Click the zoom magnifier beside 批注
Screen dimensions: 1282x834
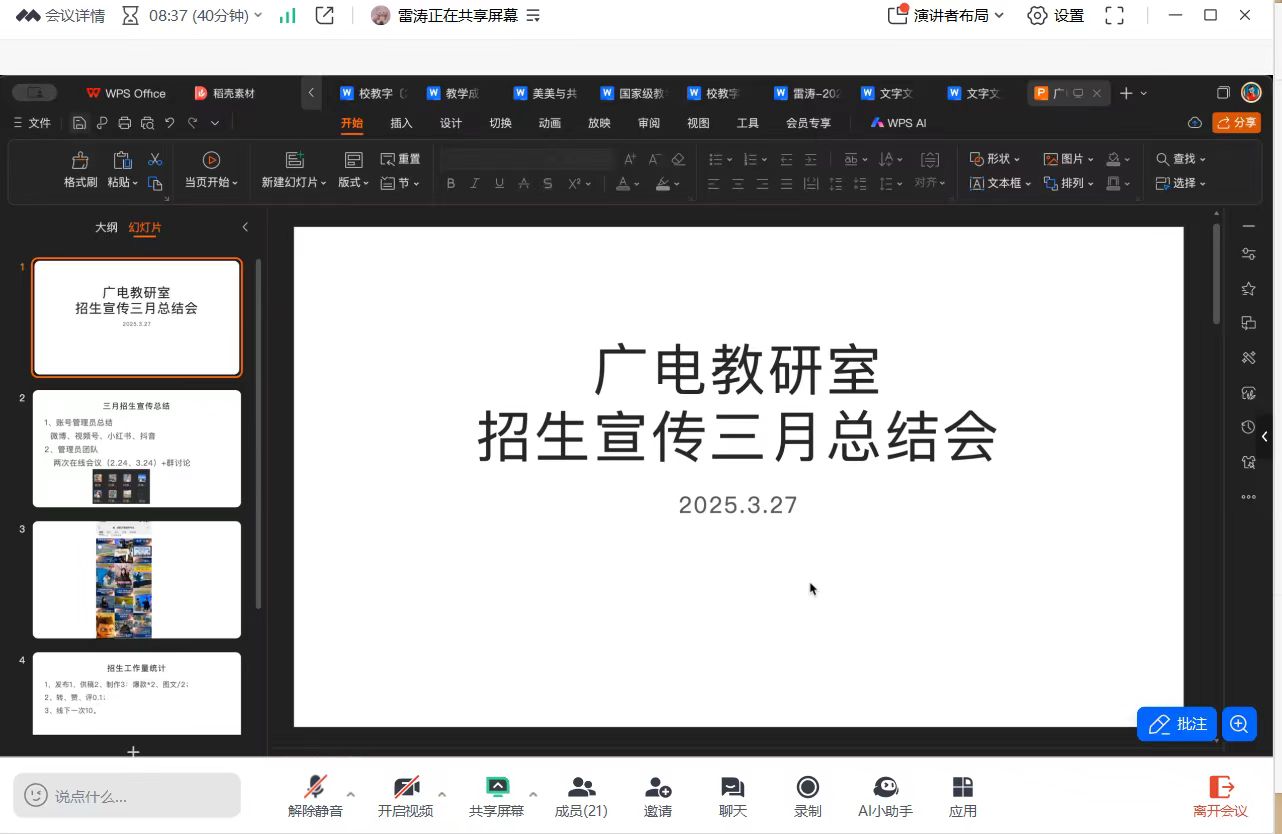(1239, 724)
